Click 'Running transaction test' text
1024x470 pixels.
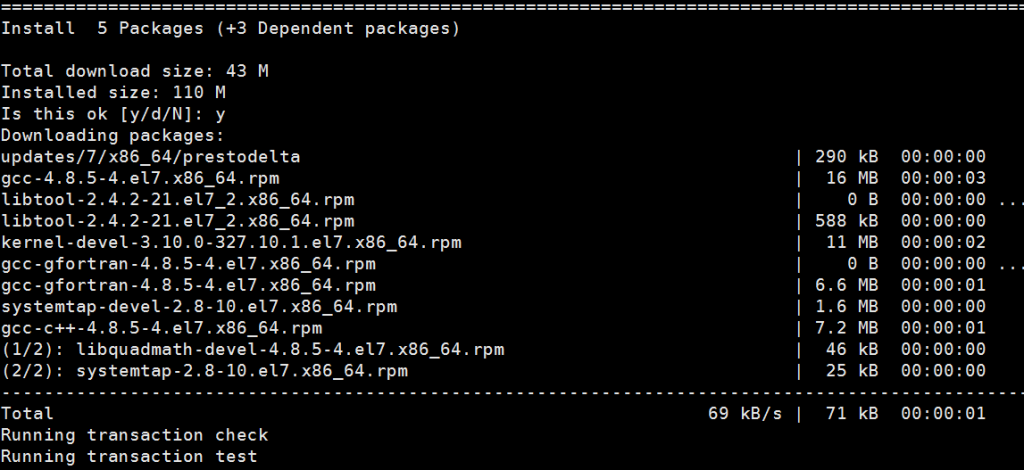129,456
